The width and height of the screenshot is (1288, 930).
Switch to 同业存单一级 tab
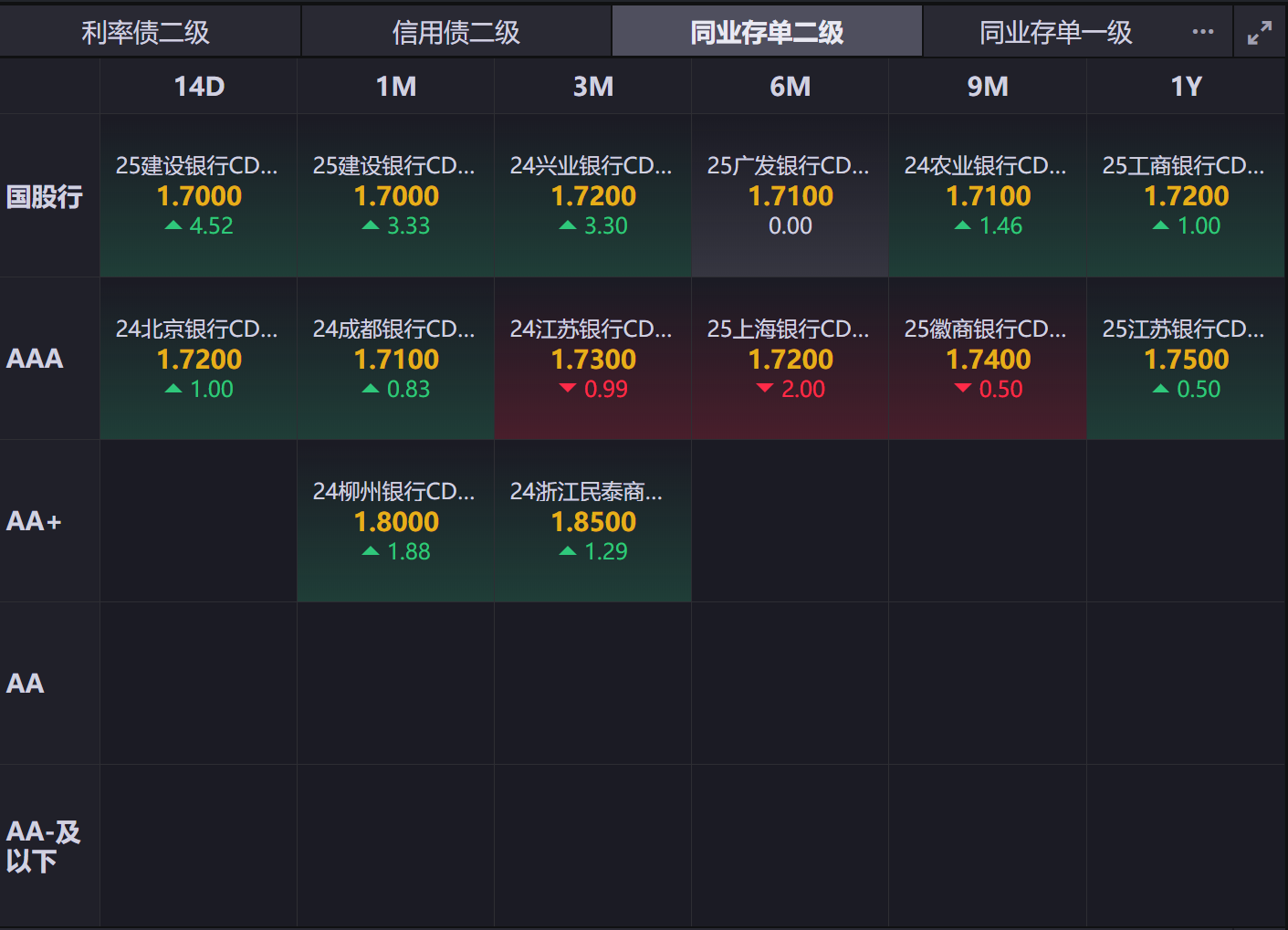click(1056, 33)
